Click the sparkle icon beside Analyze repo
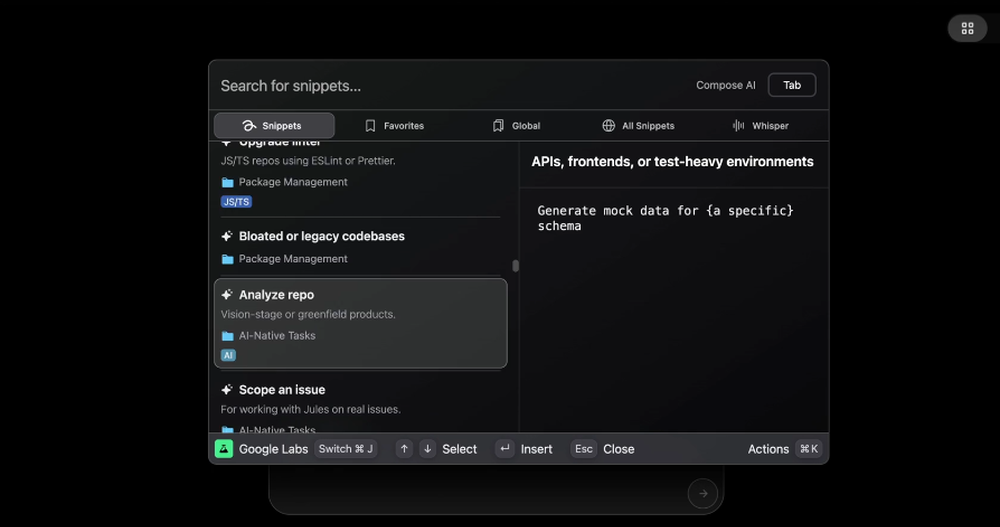The image size is (1000, 527). pyautogui.click(x=226, y=295)
